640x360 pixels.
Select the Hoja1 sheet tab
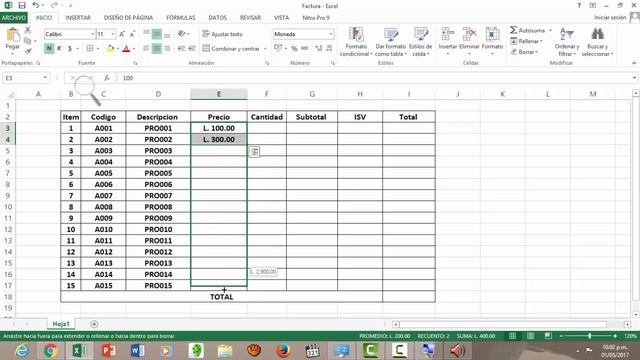(x=61, y=324)
